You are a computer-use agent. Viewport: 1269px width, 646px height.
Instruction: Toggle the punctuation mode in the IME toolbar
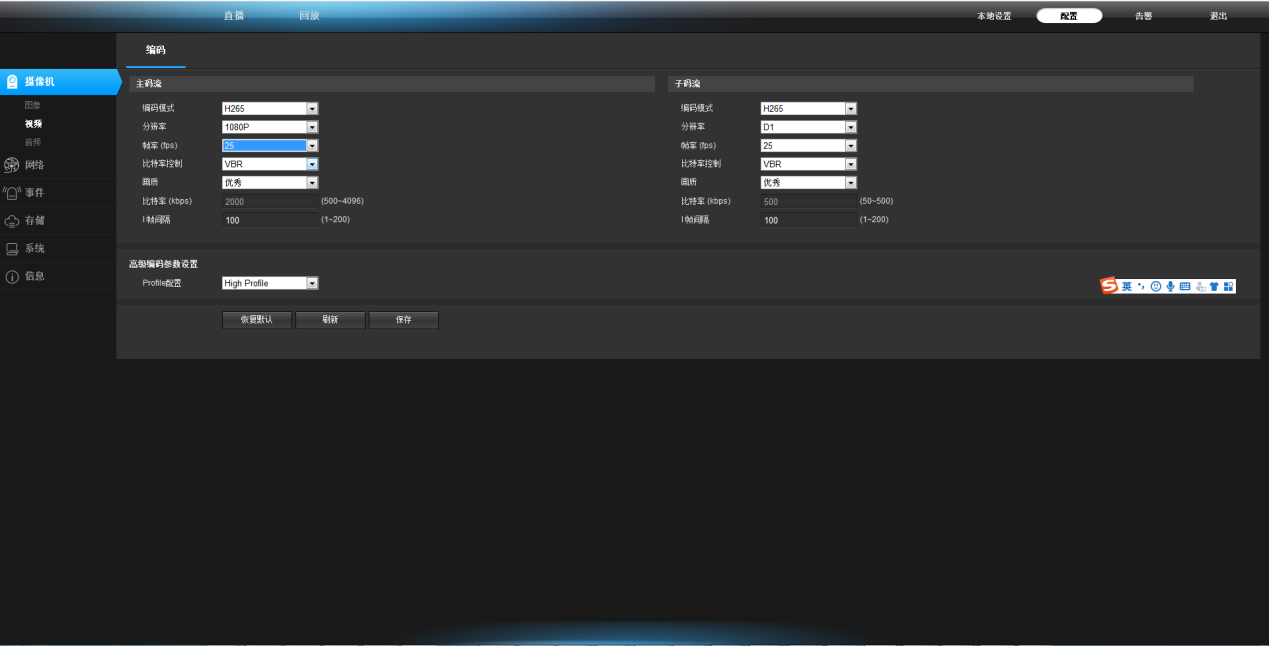coord(1140,287)
